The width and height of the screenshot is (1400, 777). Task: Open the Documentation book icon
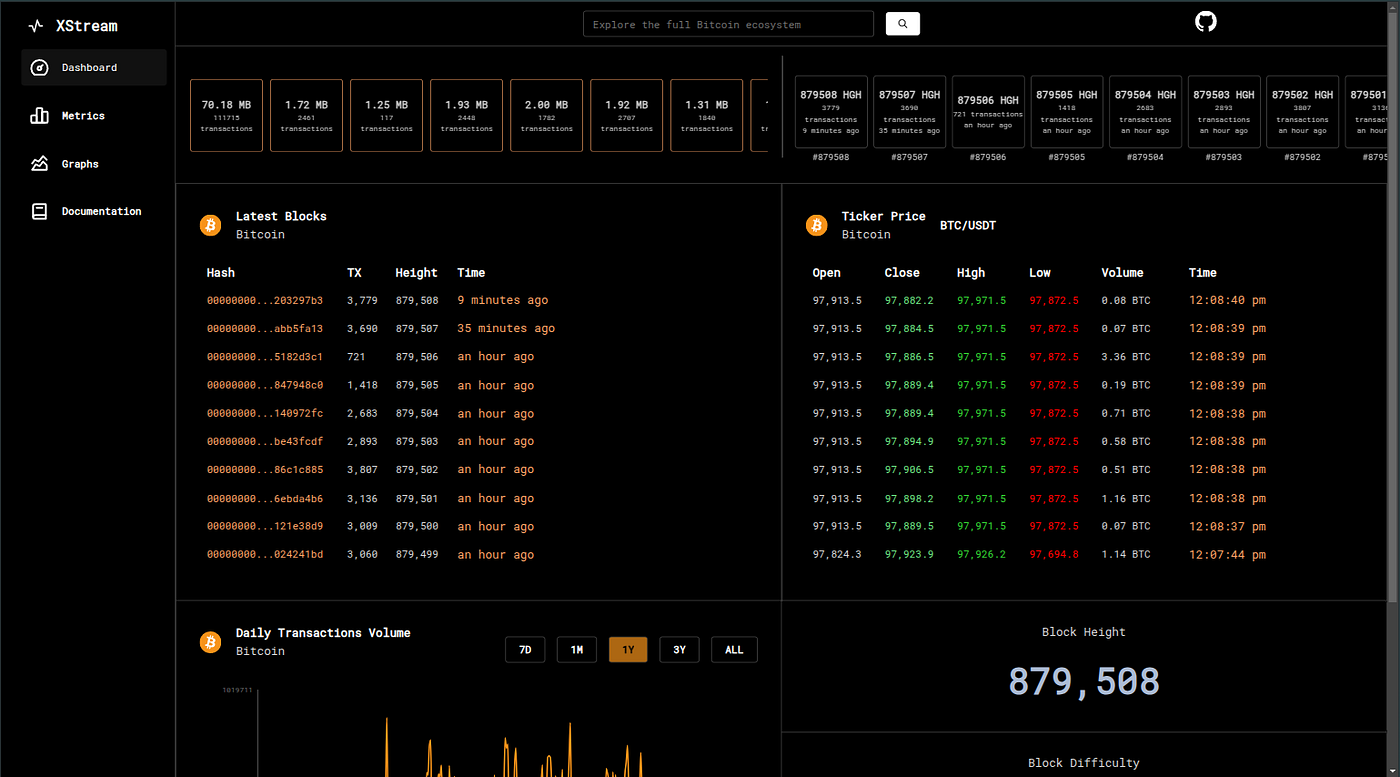pos(40,212)
